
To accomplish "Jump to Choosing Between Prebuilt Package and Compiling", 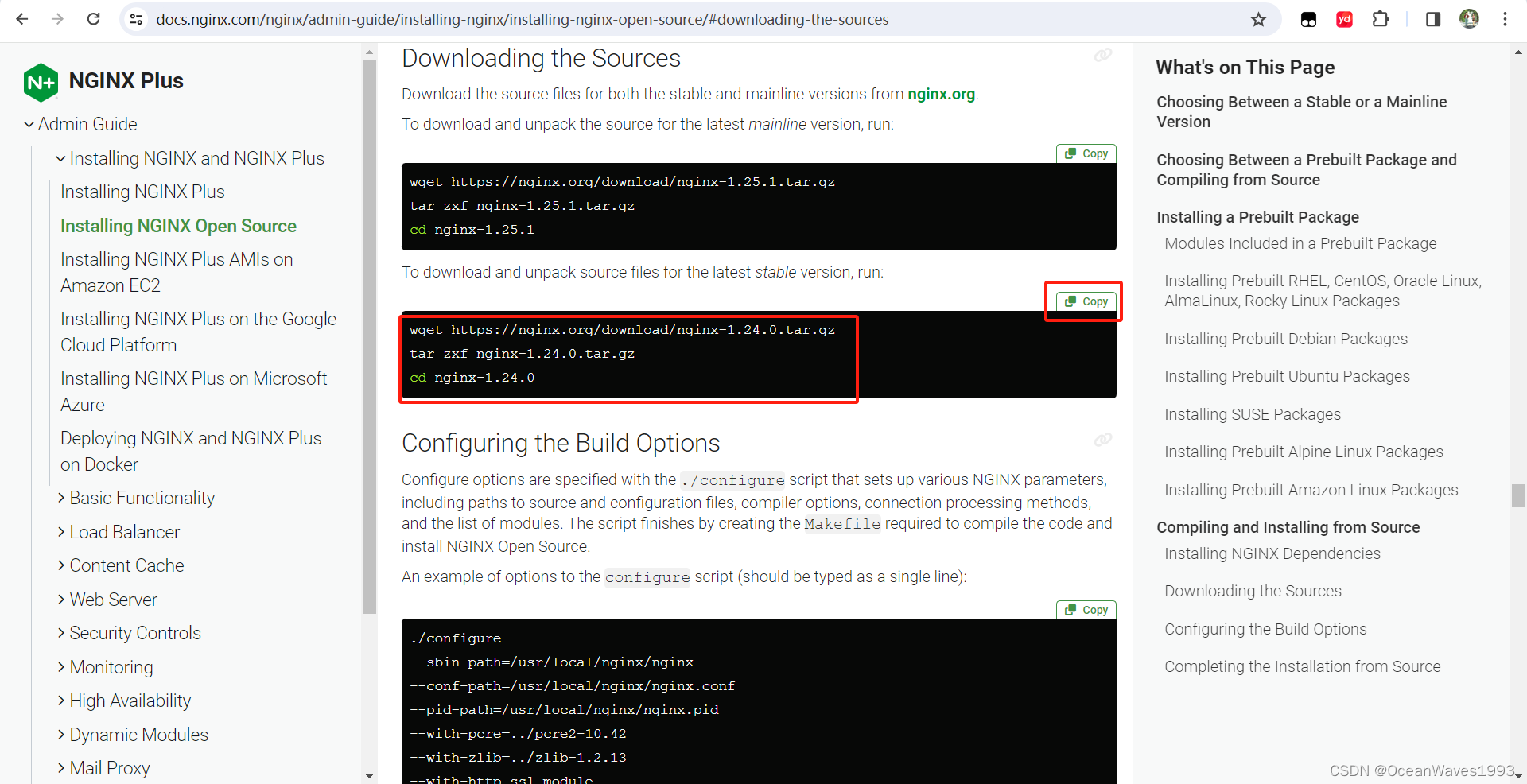I will coord(1307,169).
